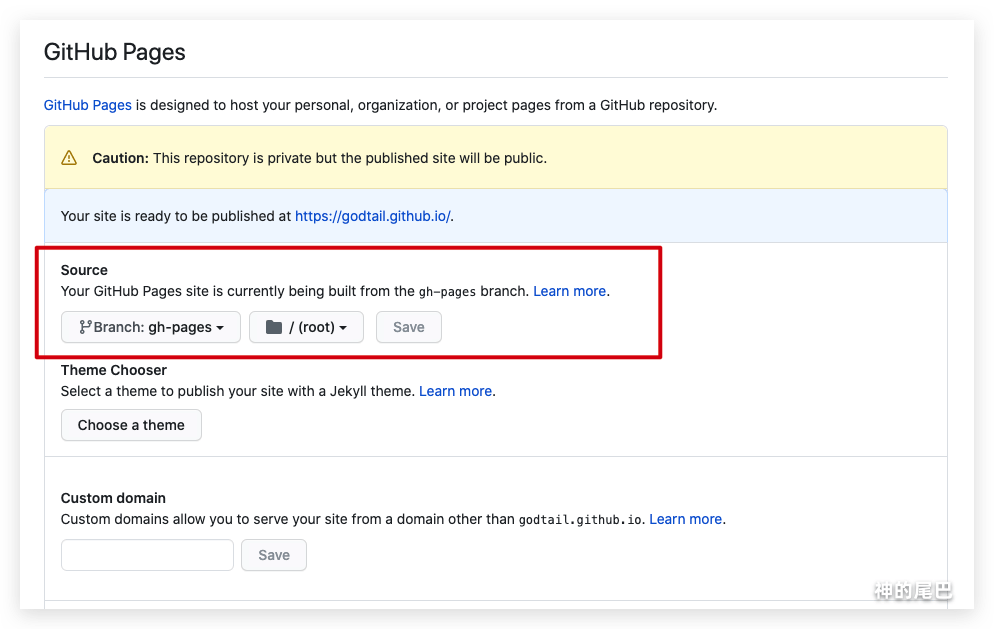Click the folder icon on root selector
994x629 pixels.
click(x=274, y=327)
